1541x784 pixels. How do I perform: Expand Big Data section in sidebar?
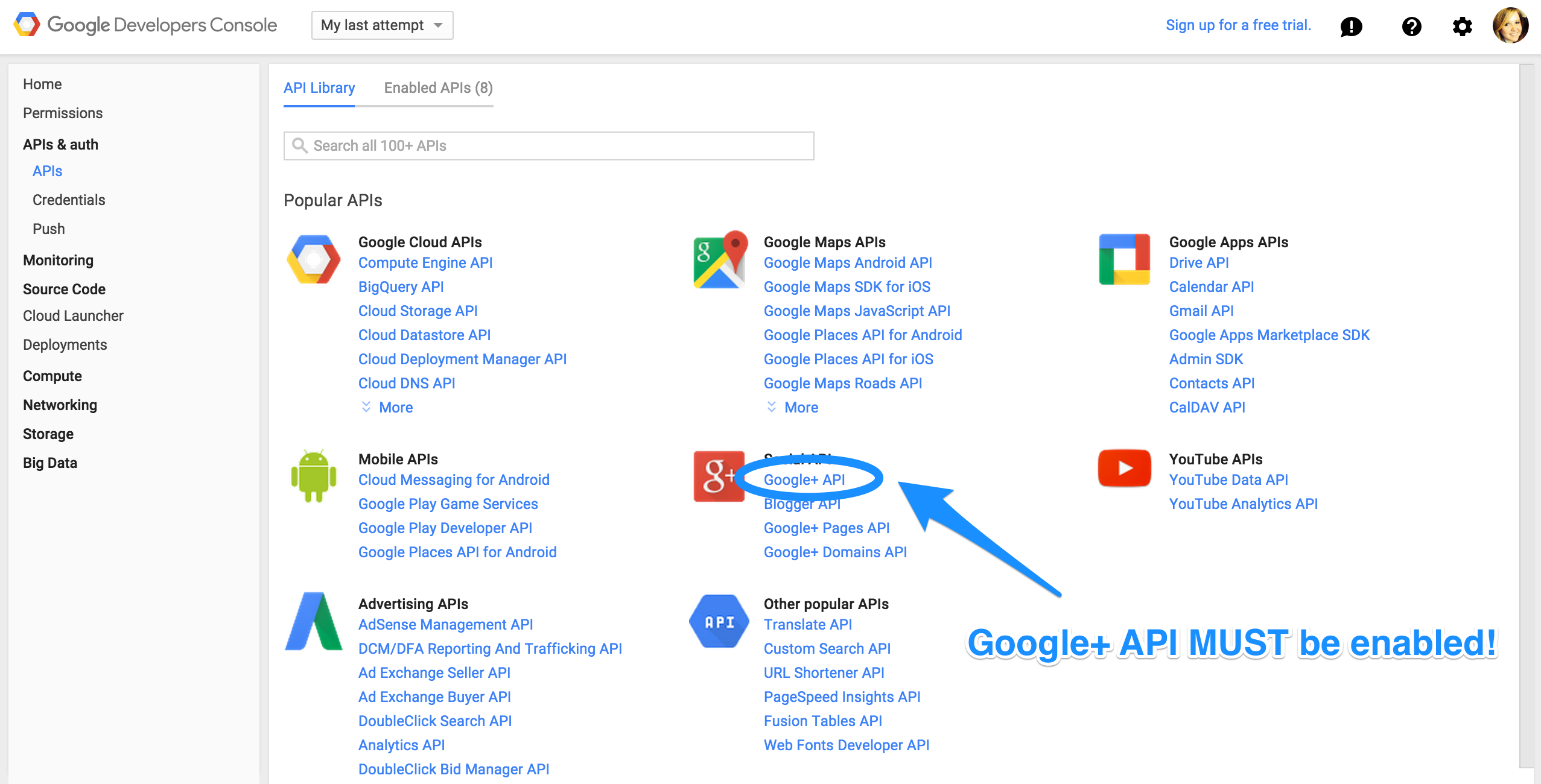(x=50, y=463)
